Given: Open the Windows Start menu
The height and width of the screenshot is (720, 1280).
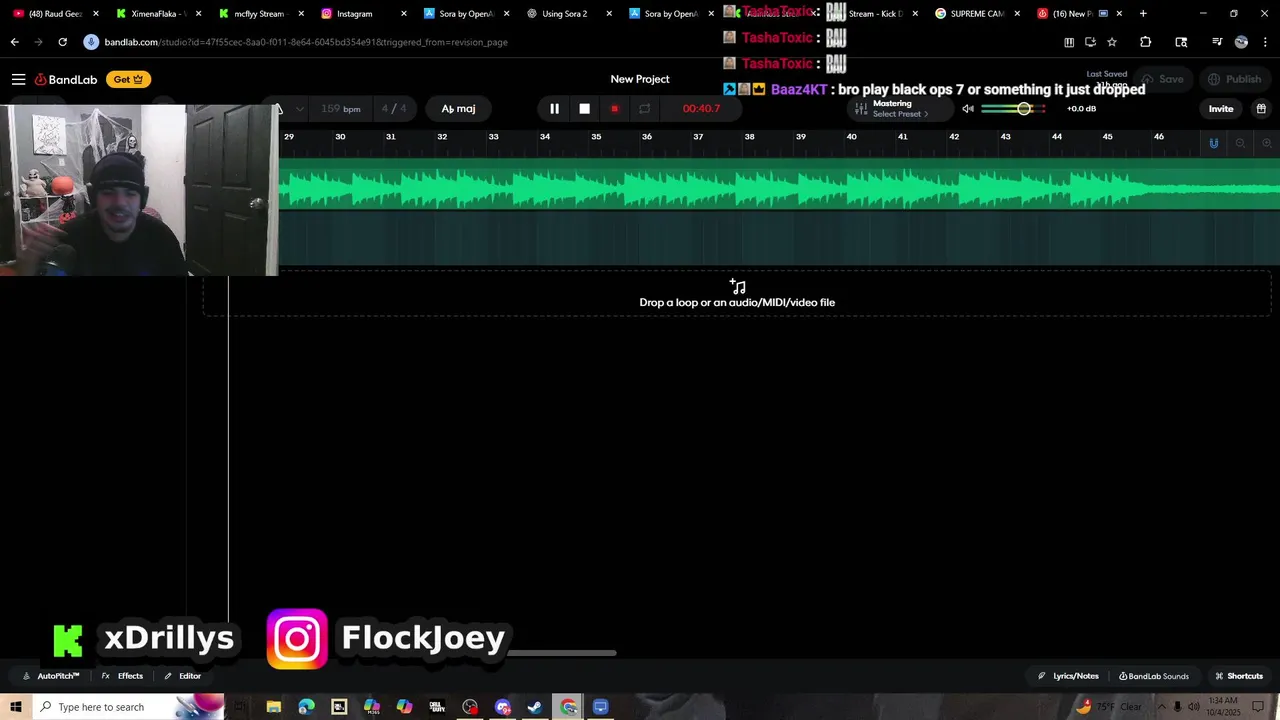Looking at the screenshot, I should pyautogui.click(x=16, y=707).
